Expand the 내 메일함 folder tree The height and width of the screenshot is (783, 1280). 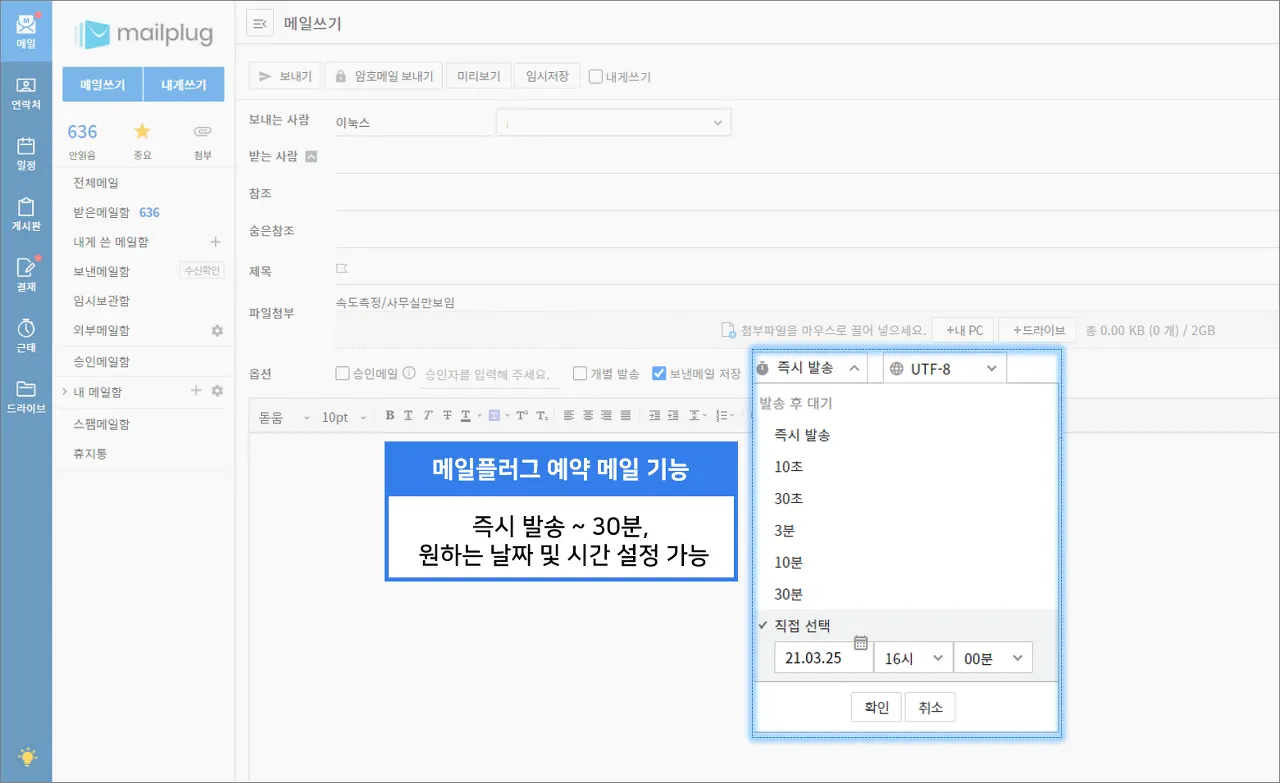tap(64, 391)
